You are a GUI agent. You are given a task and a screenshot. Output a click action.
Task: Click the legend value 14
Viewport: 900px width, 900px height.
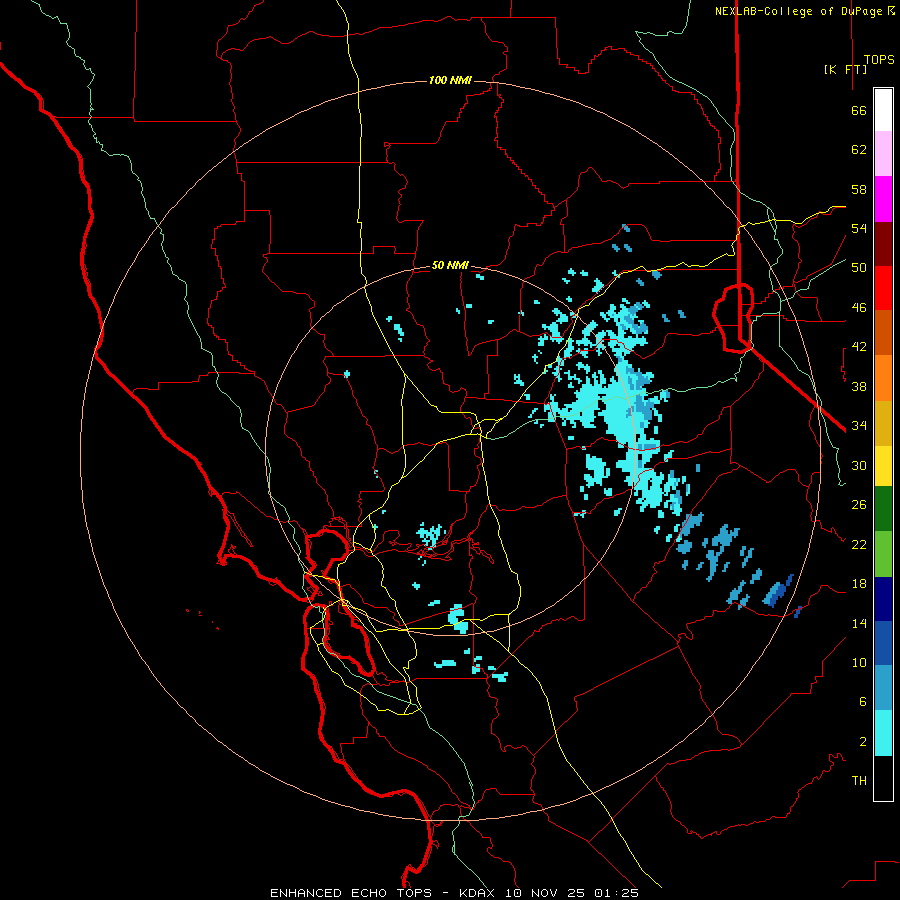(859, 623)
